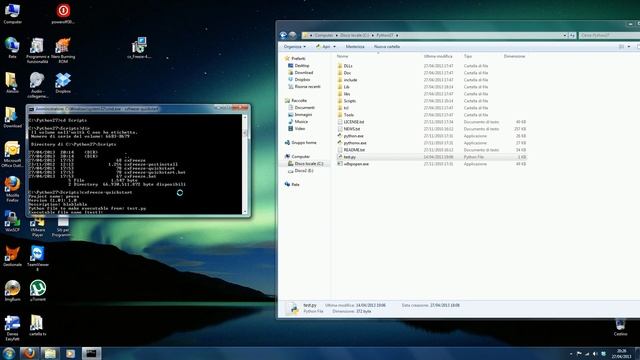Click the Explorer search box
Image resolution: width=640 pixels, height=360 pixels.
click(x=609, y=36)
